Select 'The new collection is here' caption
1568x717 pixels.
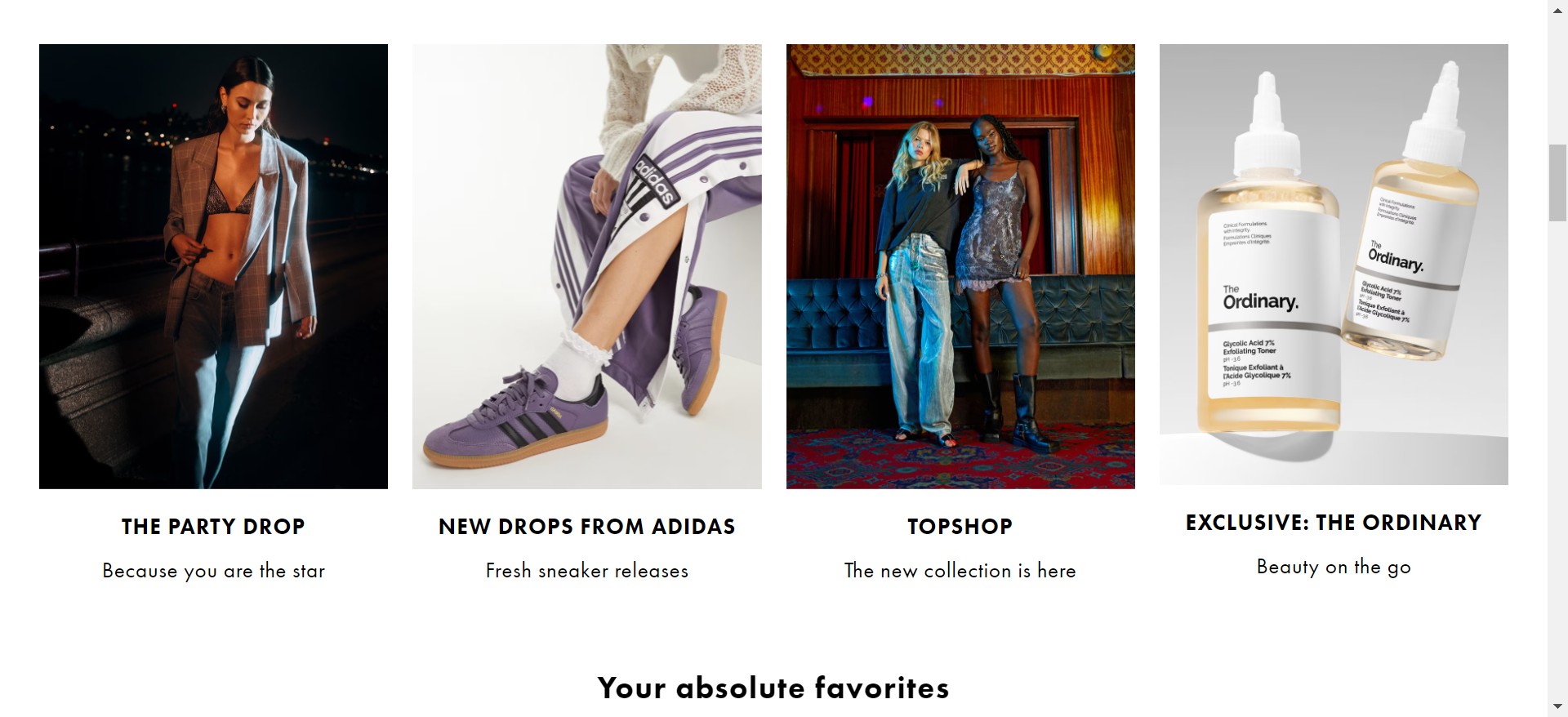coord(960,571)
